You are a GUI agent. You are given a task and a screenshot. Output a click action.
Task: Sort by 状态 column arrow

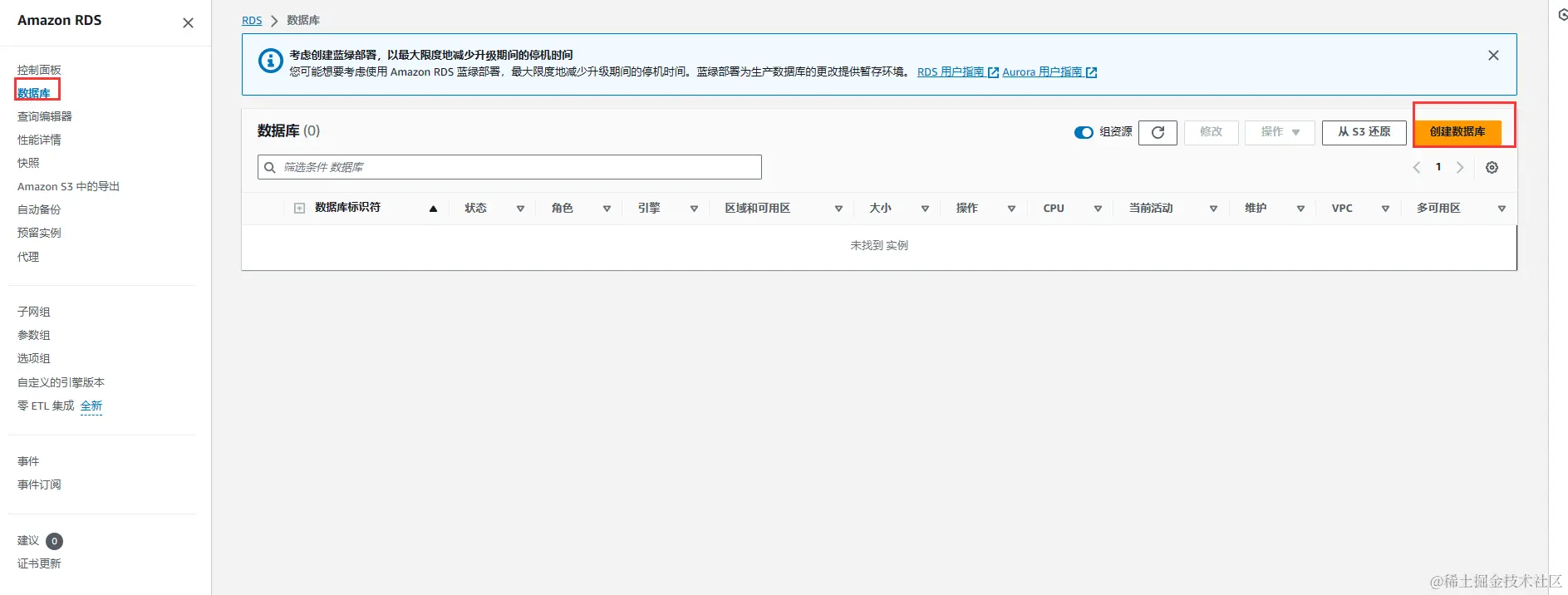coord(520,209)
